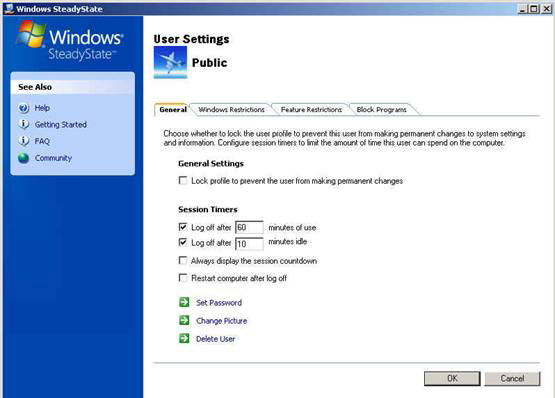Click the Cancel button
This screenshot has height=398, width=555.
[x=512, y=378]
